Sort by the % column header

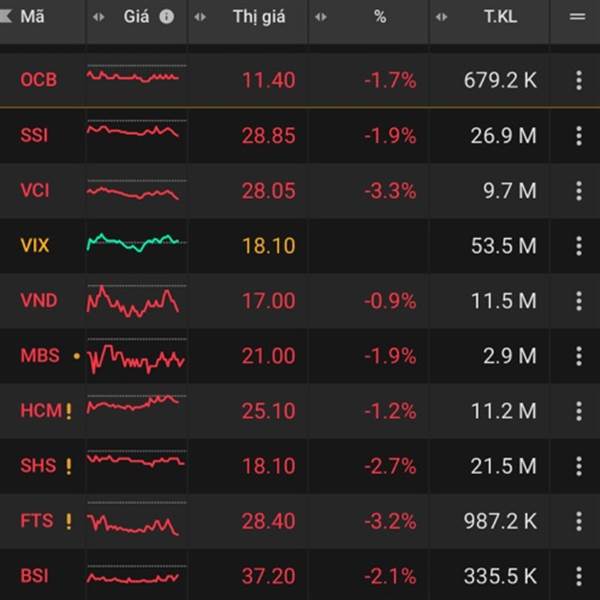click(x=379, y=17)
